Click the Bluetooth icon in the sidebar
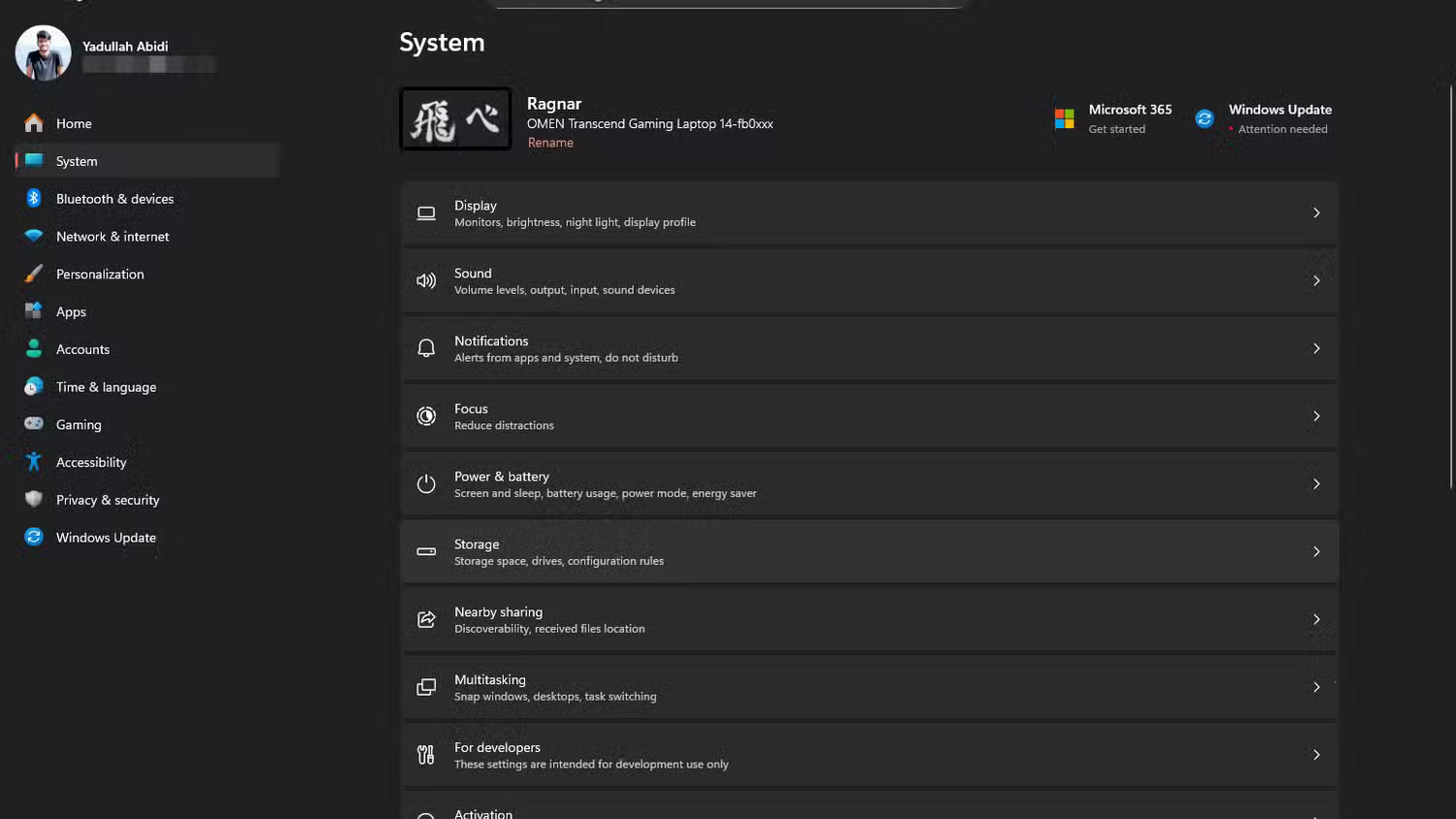This screenshot has width=1456, height=819. (34, 198)
